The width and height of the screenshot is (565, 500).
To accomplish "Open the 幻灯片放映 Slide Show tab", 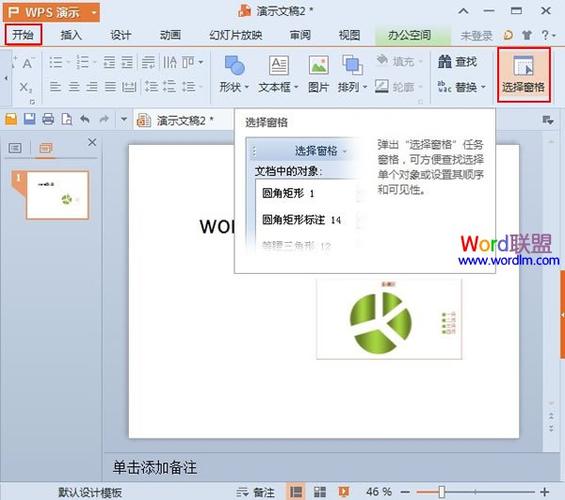I will 236,35.
